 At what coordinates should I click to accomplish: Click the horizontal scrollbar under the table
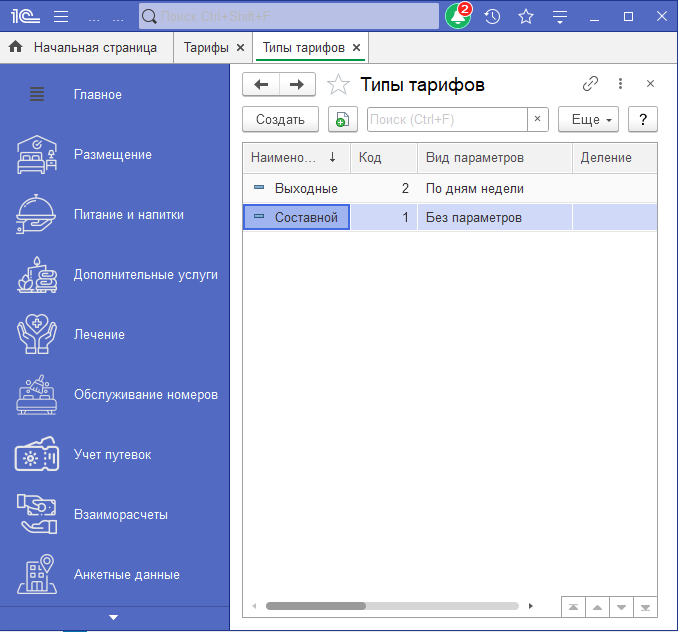pos(392,606)
